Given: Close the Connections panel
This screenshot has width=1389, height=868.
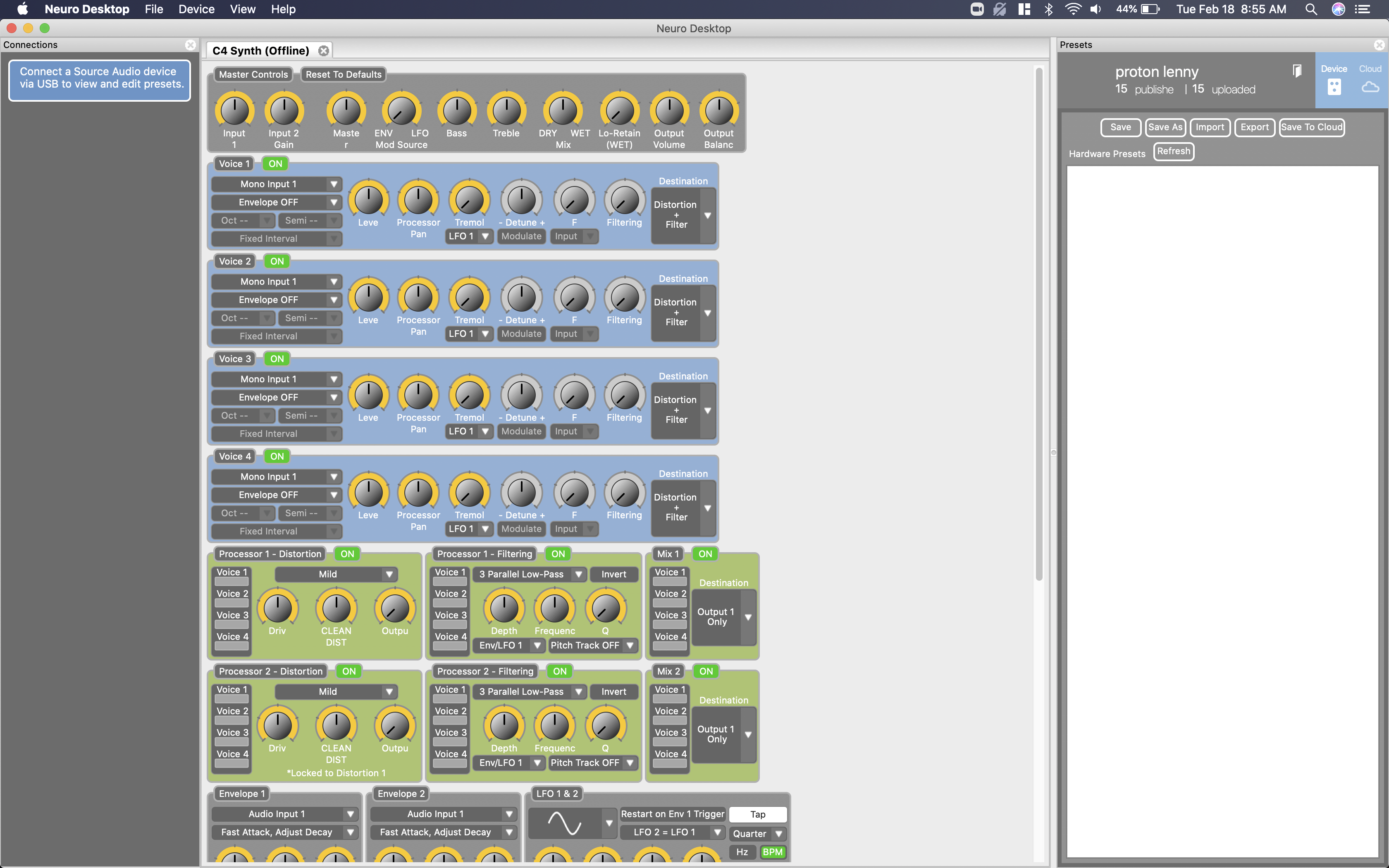Looking at the screenshot, I should click(191, 45).
